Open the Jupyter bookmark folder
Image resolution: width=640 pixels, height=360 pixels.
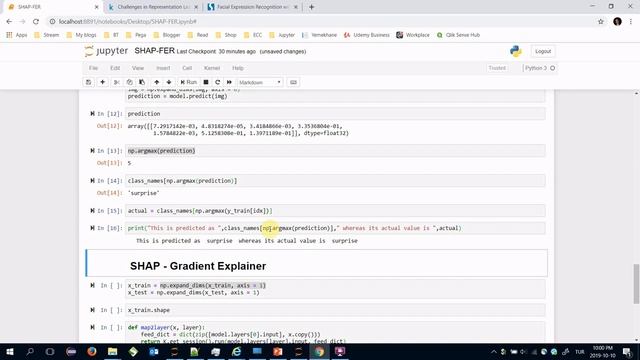click(282, 35)
